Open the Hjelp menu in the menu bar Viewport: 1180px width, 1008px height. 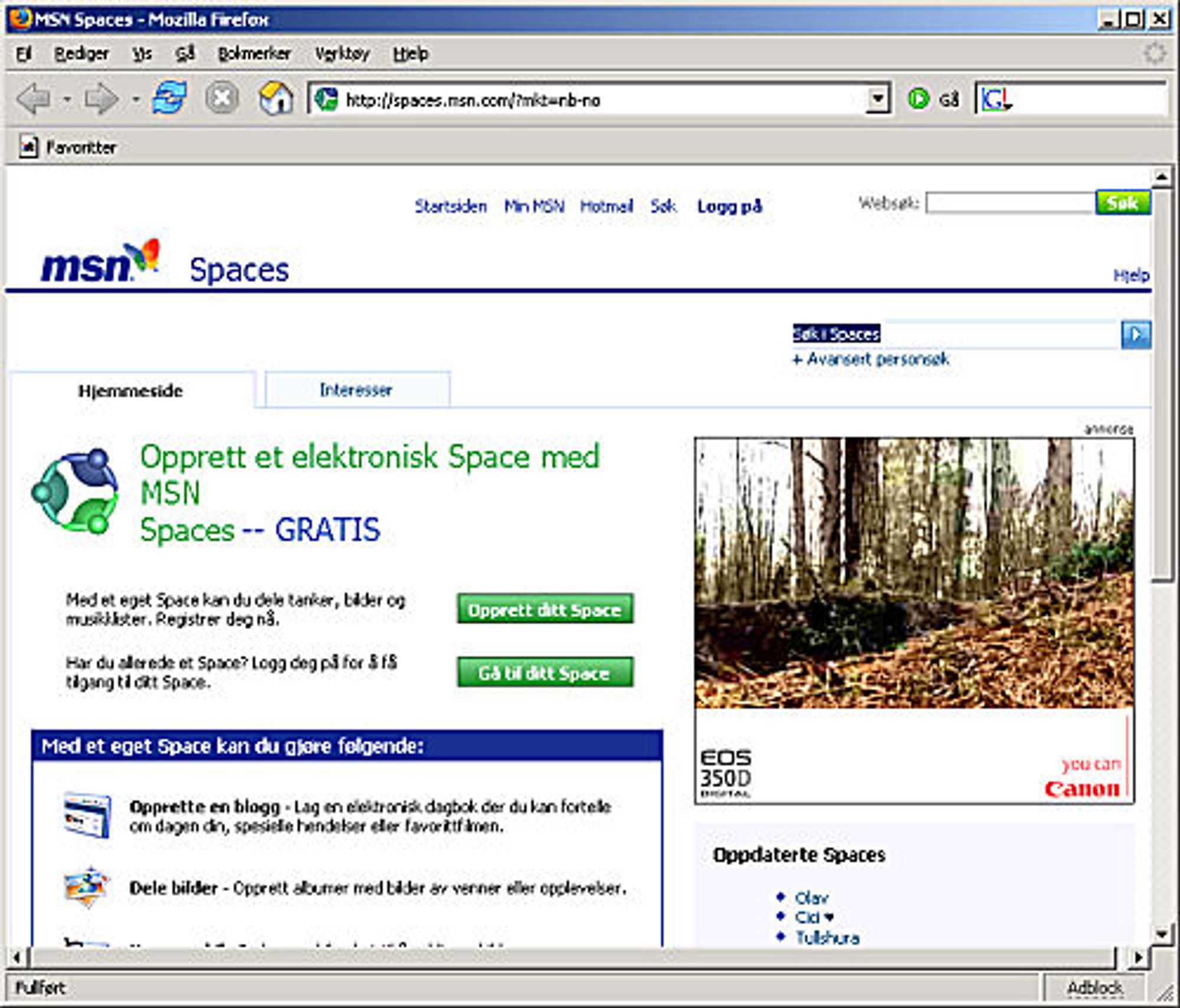coord(411,54)
